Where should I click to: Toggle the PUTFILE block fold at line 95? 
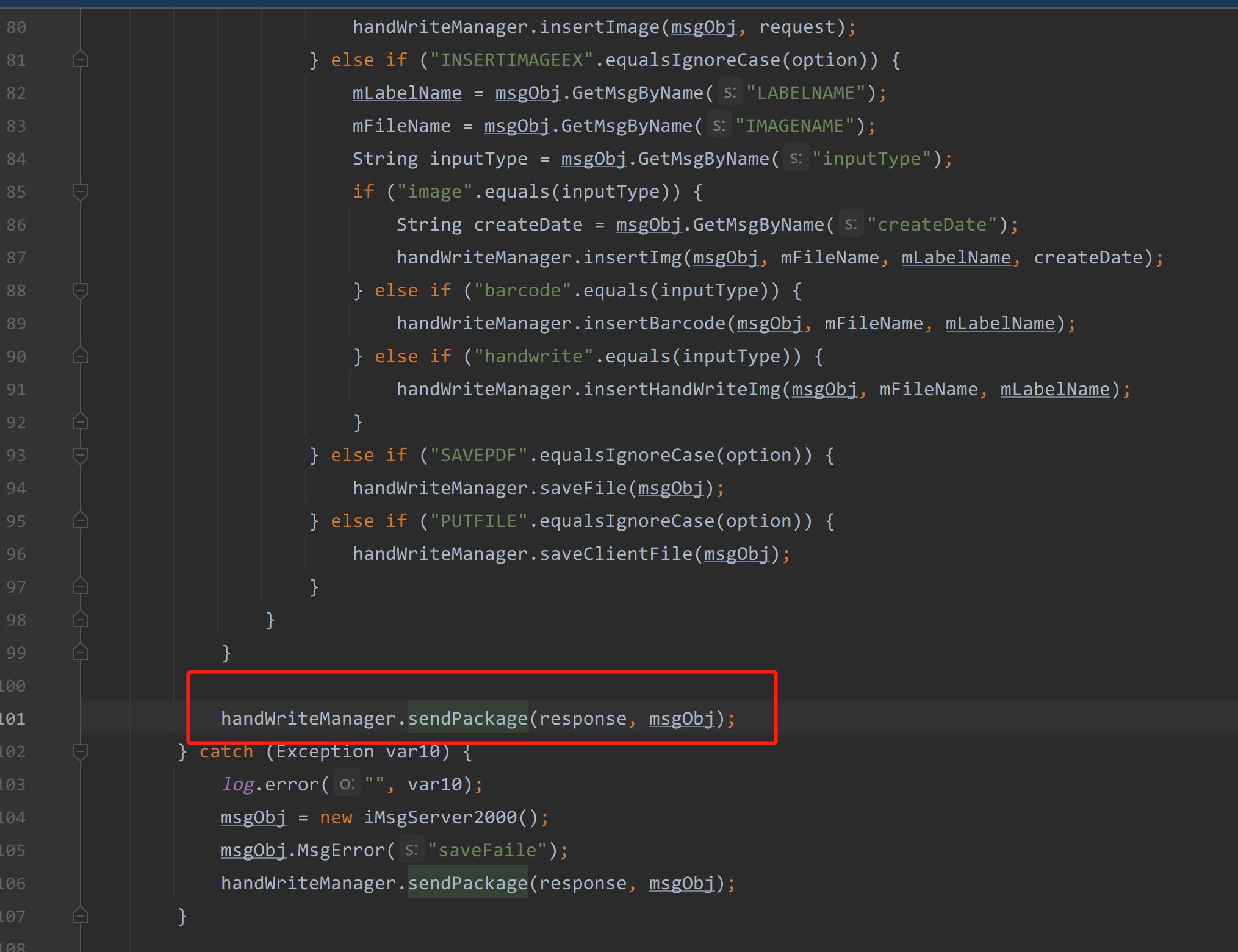coord(80,521)
